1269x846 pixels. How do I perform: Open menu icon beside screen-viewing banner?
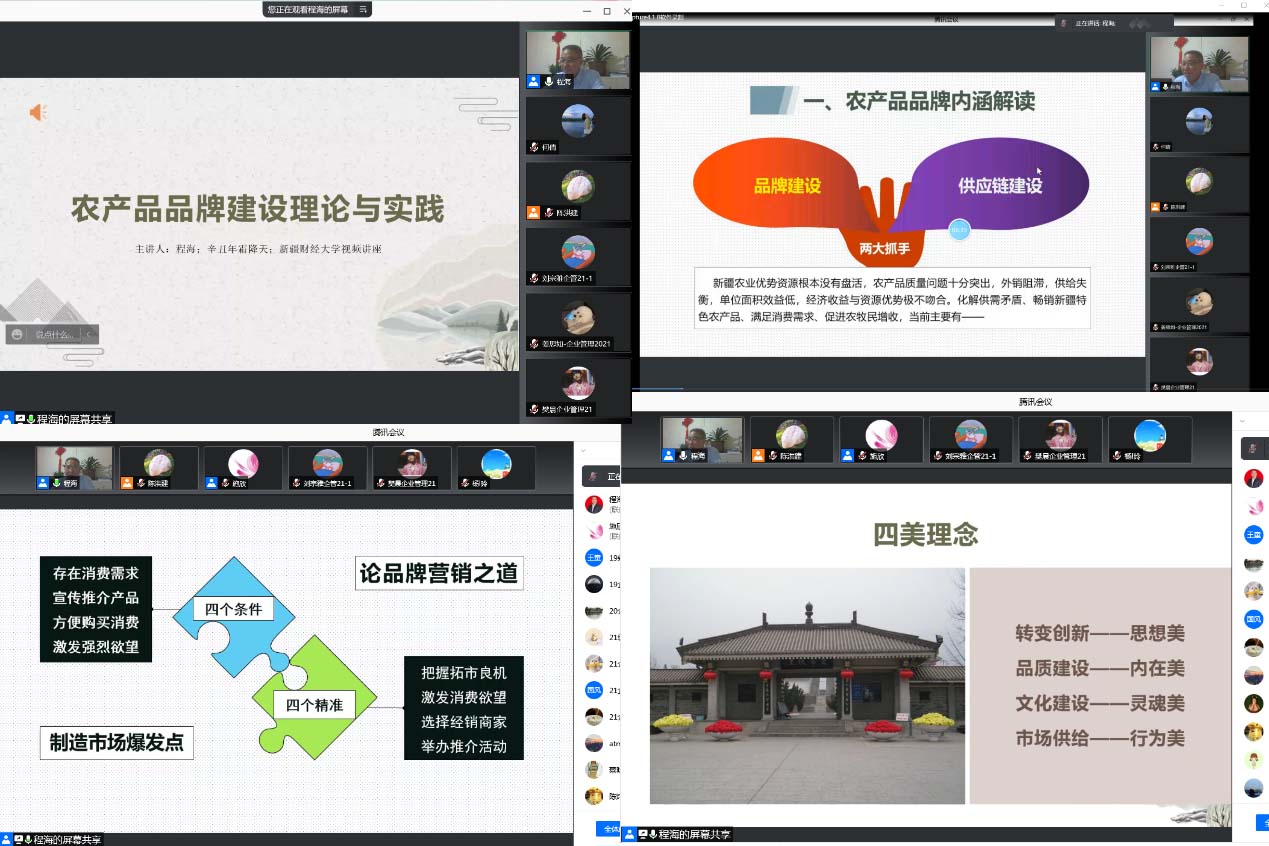(x=363, y=9)
